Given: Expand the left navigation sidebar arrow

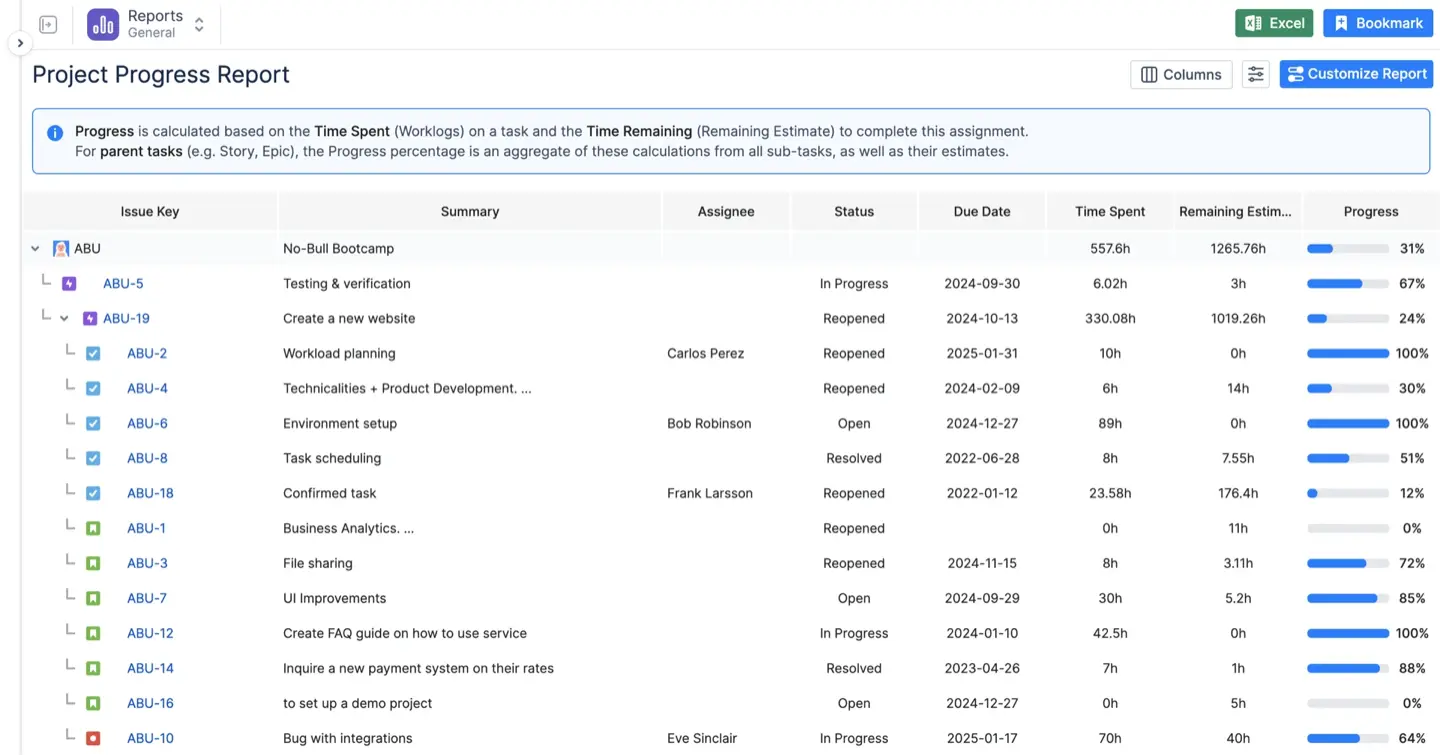Looking at the screenshot, I should [x=19, y=43].
